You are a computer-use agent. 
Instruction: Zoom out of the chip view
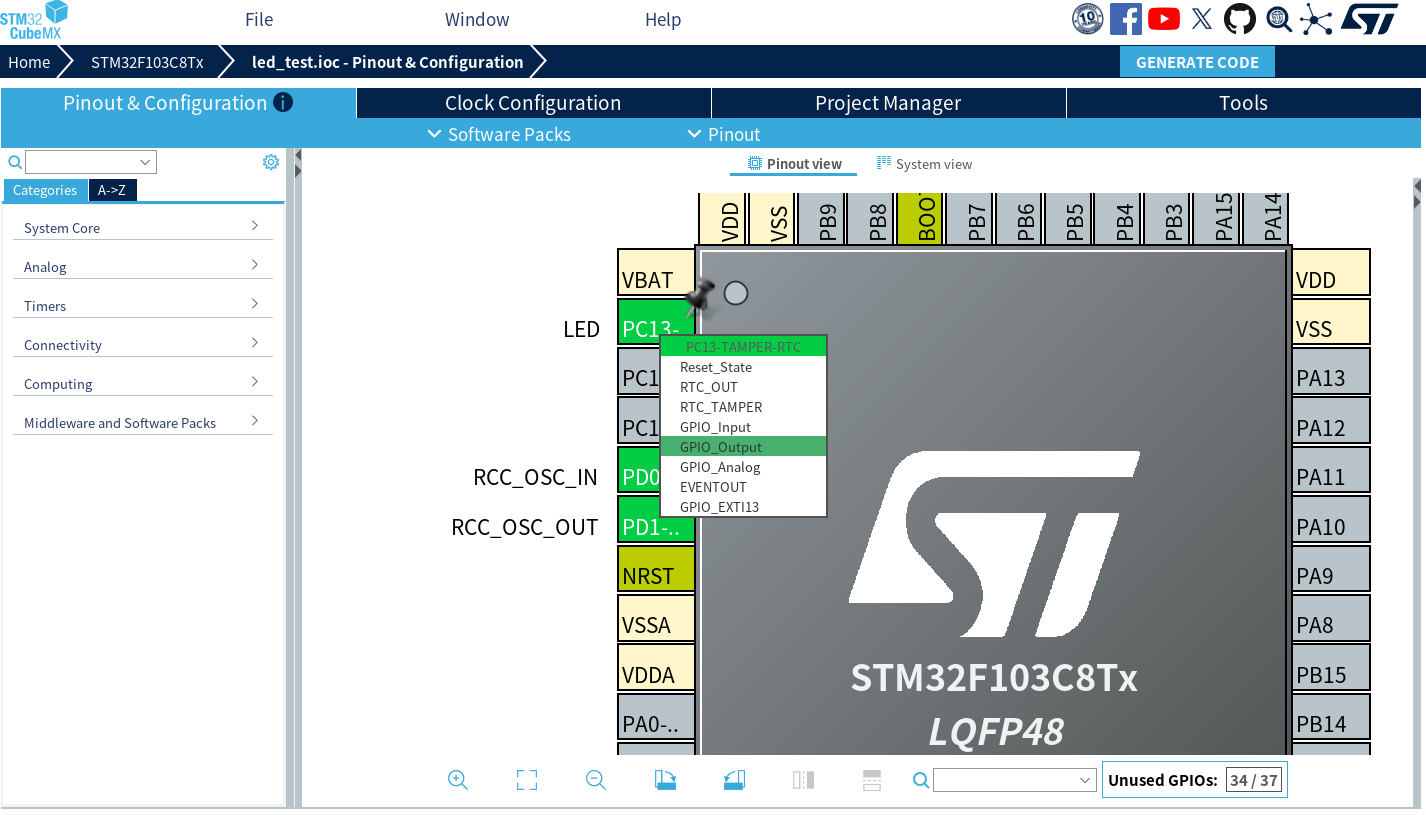(596, 780)
